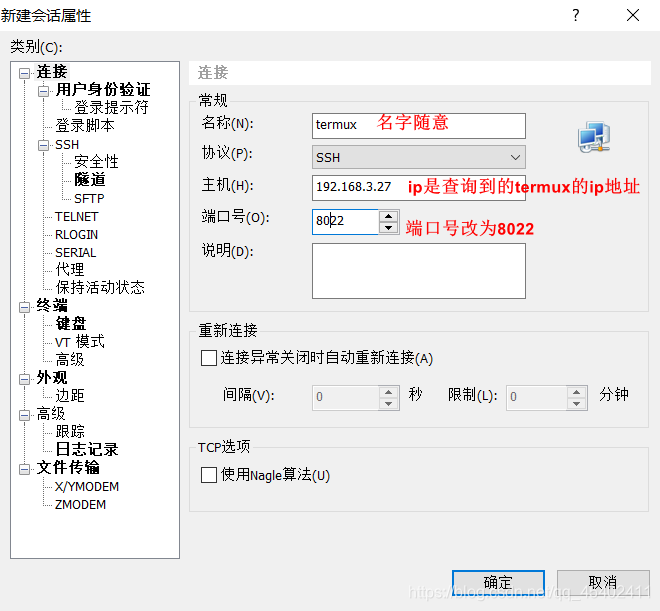Select 高级 category above 跟踪
The height and width of the screenshot is (611, 660).
[51, 414]
